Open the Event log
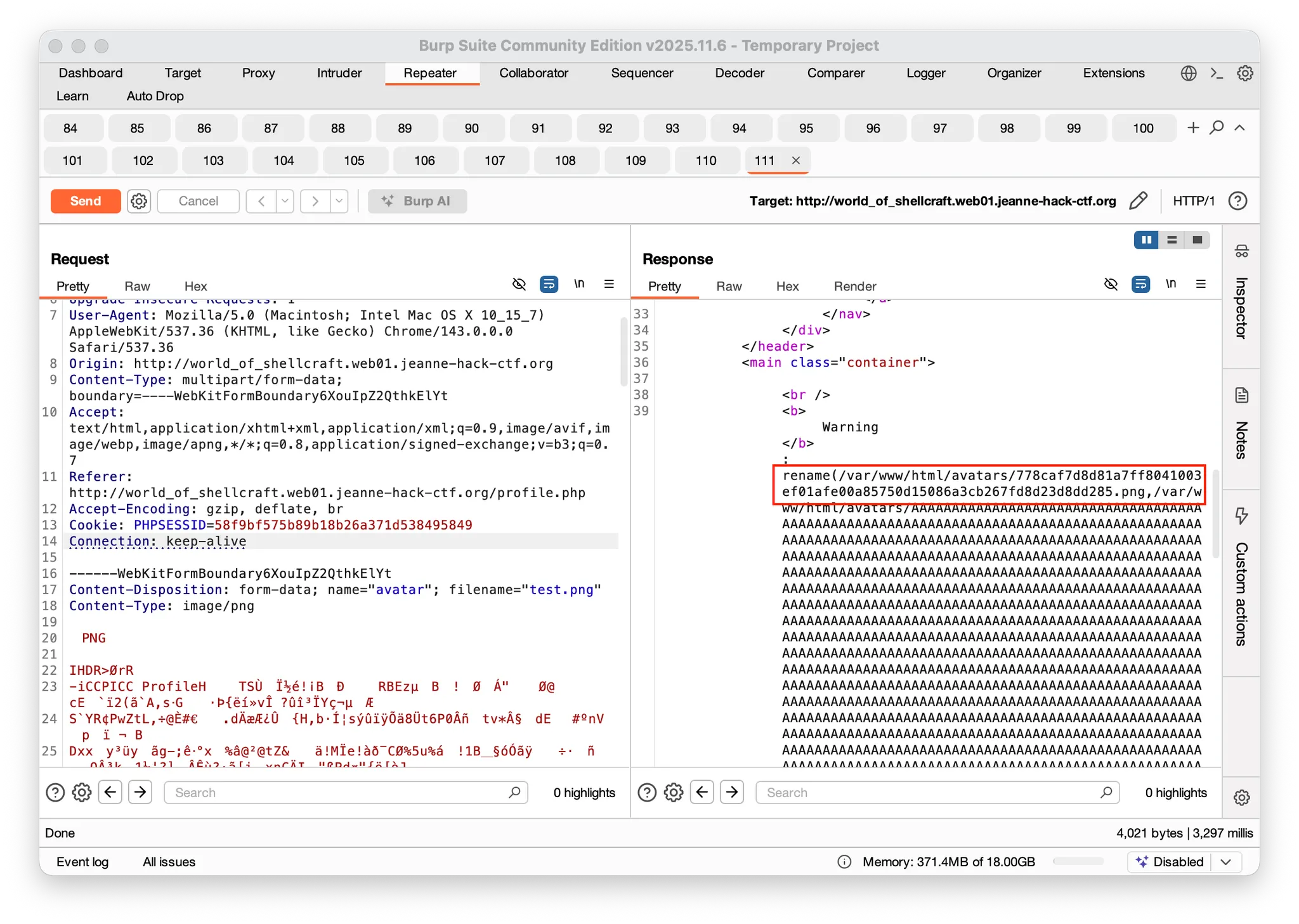The height and width of the screenshot is (924, 1299). [x=82, y=862]
